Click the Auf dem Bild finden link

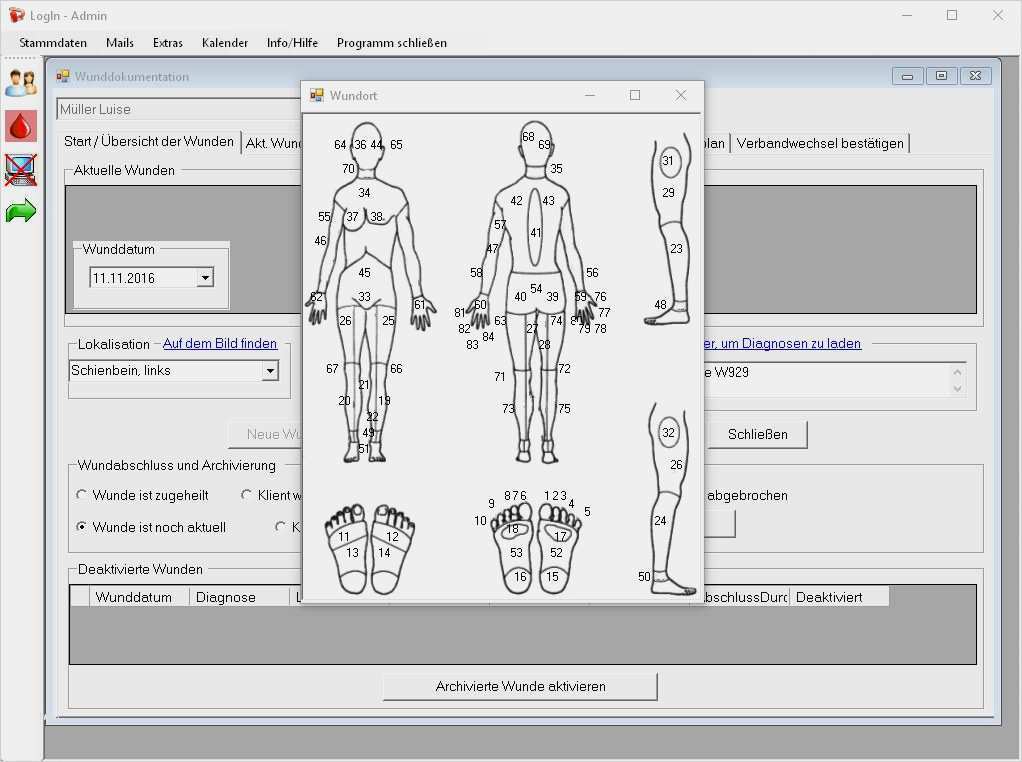[x=220, y=344]
